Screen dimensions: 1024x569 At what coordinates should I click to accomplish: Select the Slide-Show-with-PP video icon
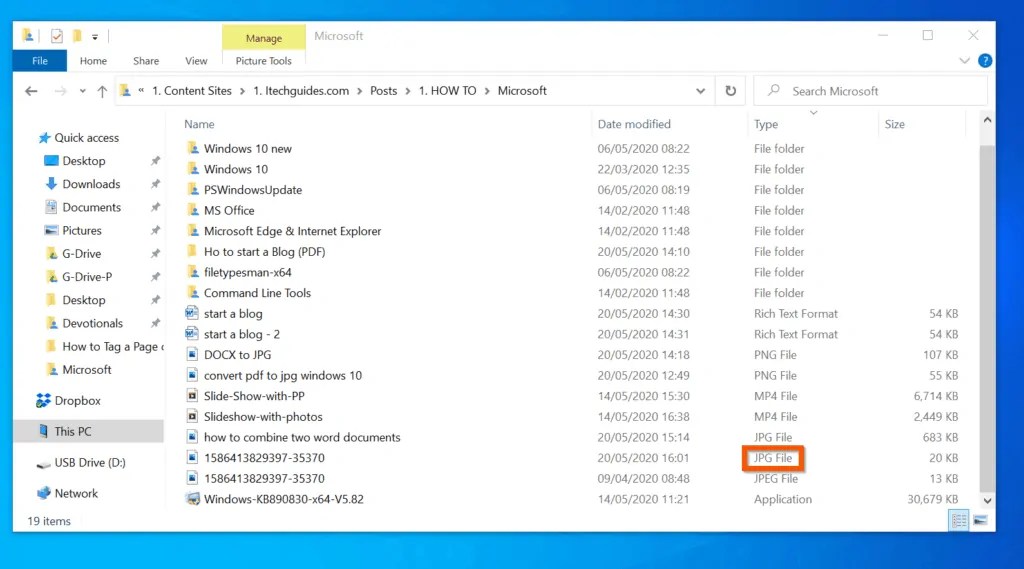pos(192,396)
